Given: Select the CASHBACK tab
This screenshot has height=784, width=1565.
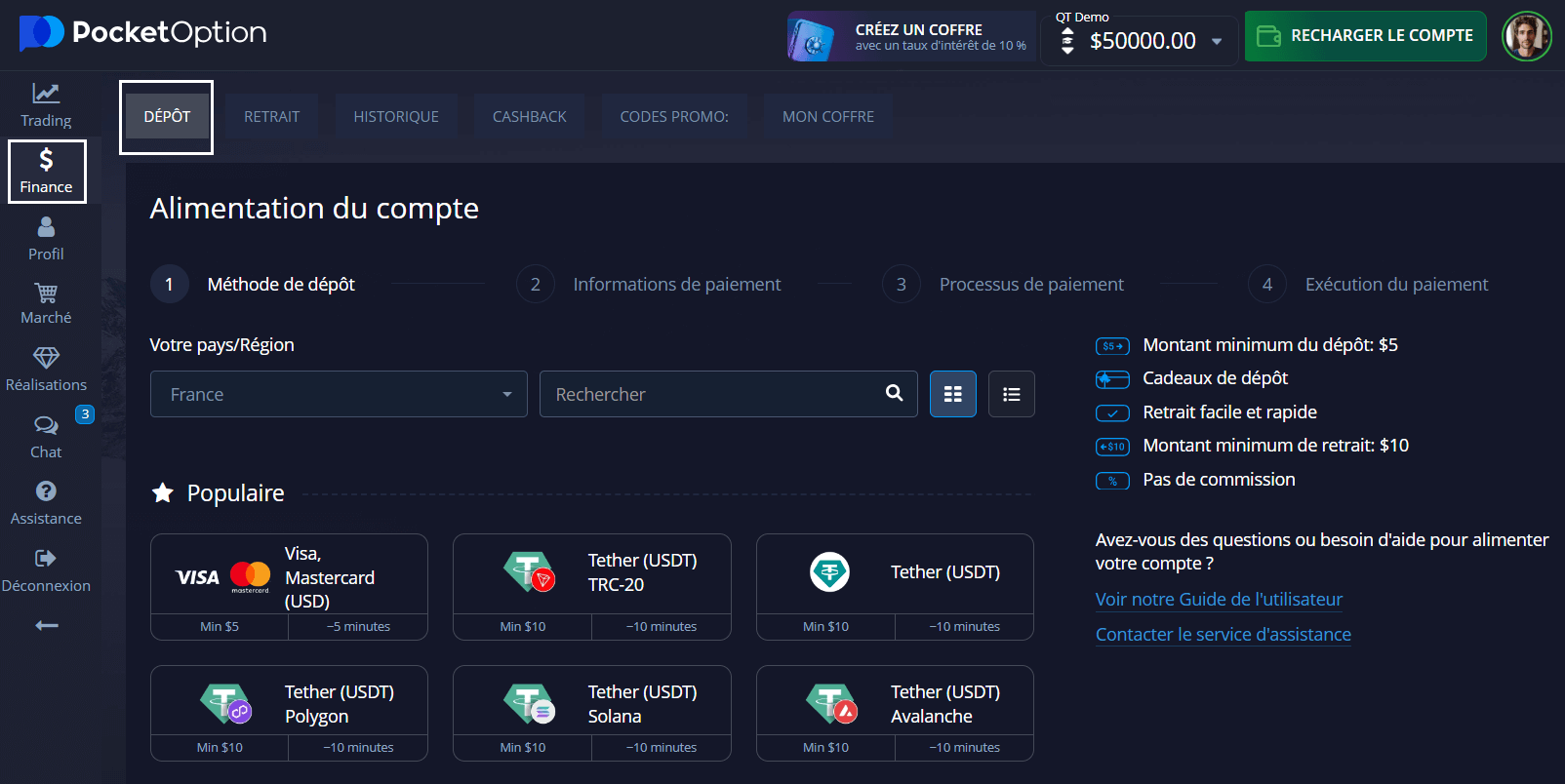Looking at the screenshot, I should (x=529, y=116).
